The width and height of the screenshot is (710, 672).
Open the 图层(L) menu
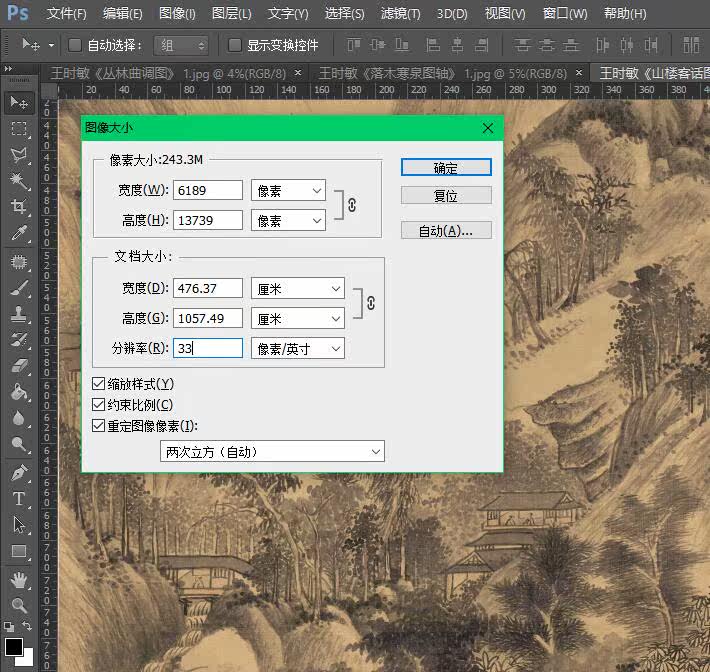[231, 14]
